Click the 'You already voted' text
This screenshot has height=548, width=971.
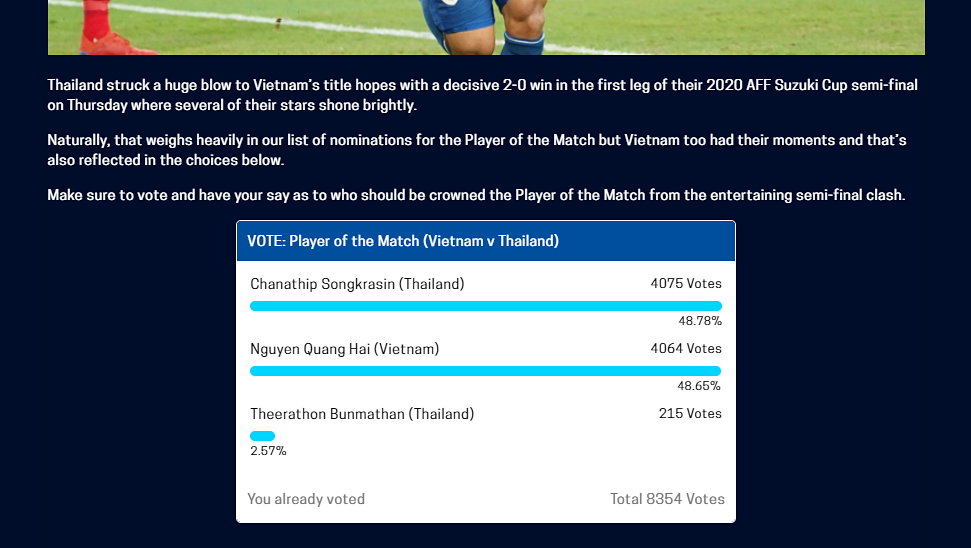306,499
